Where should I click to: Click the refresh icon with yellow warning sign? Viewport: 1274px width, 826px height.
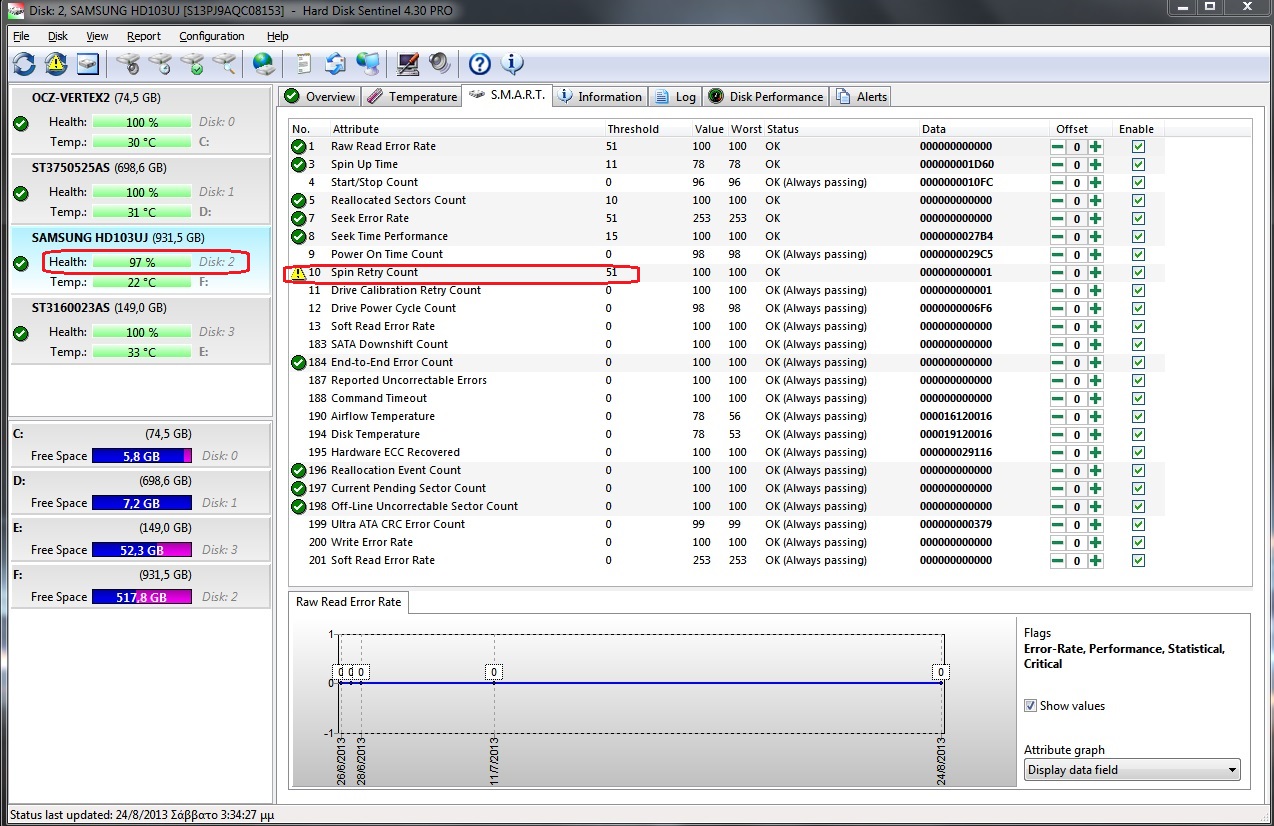(56, 64)
